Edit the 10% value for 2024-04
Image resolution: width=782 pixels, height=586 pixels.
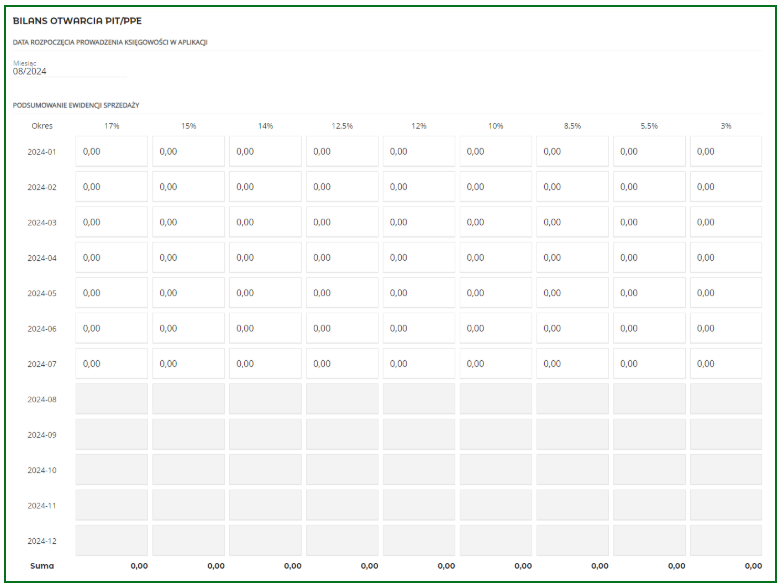point(496,257)
